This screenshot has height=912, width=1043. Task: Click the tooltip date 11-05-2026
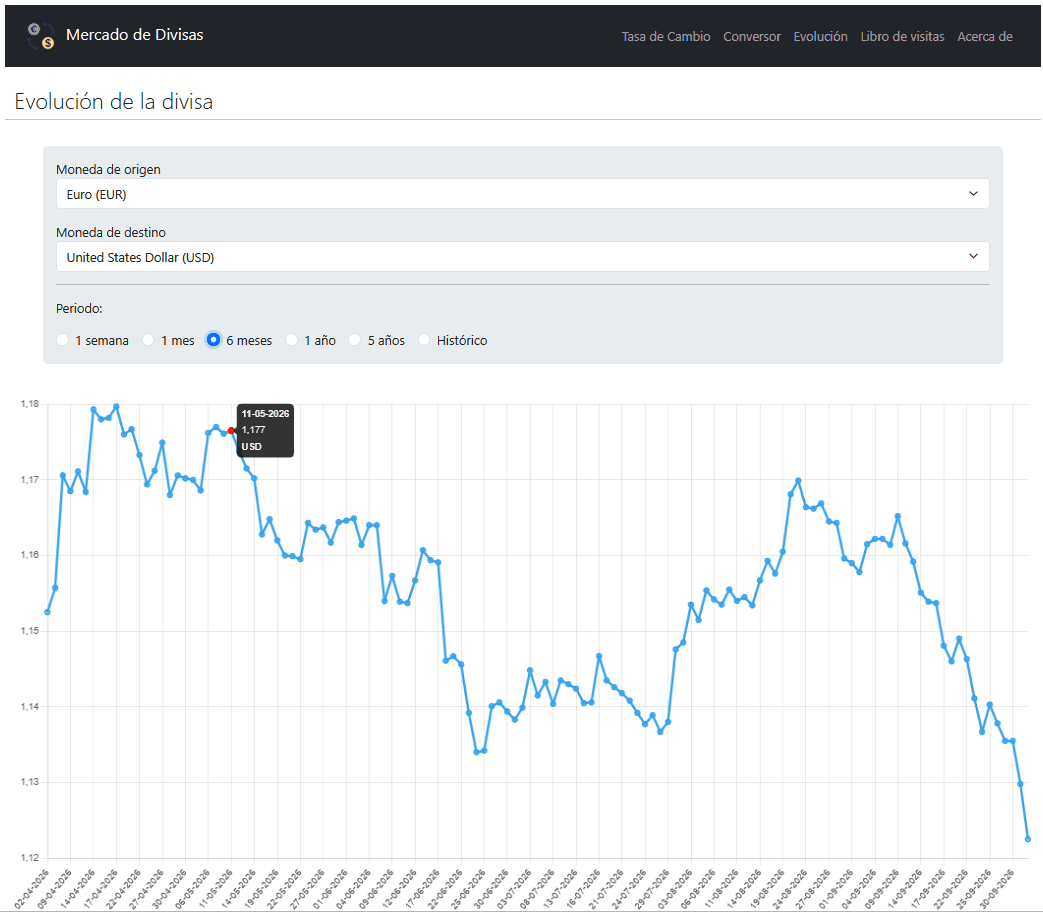pos(265,414)
